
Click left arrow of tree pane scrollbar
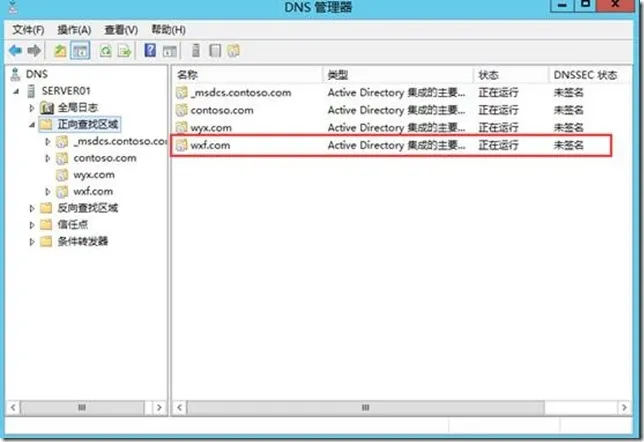[13, 407]
